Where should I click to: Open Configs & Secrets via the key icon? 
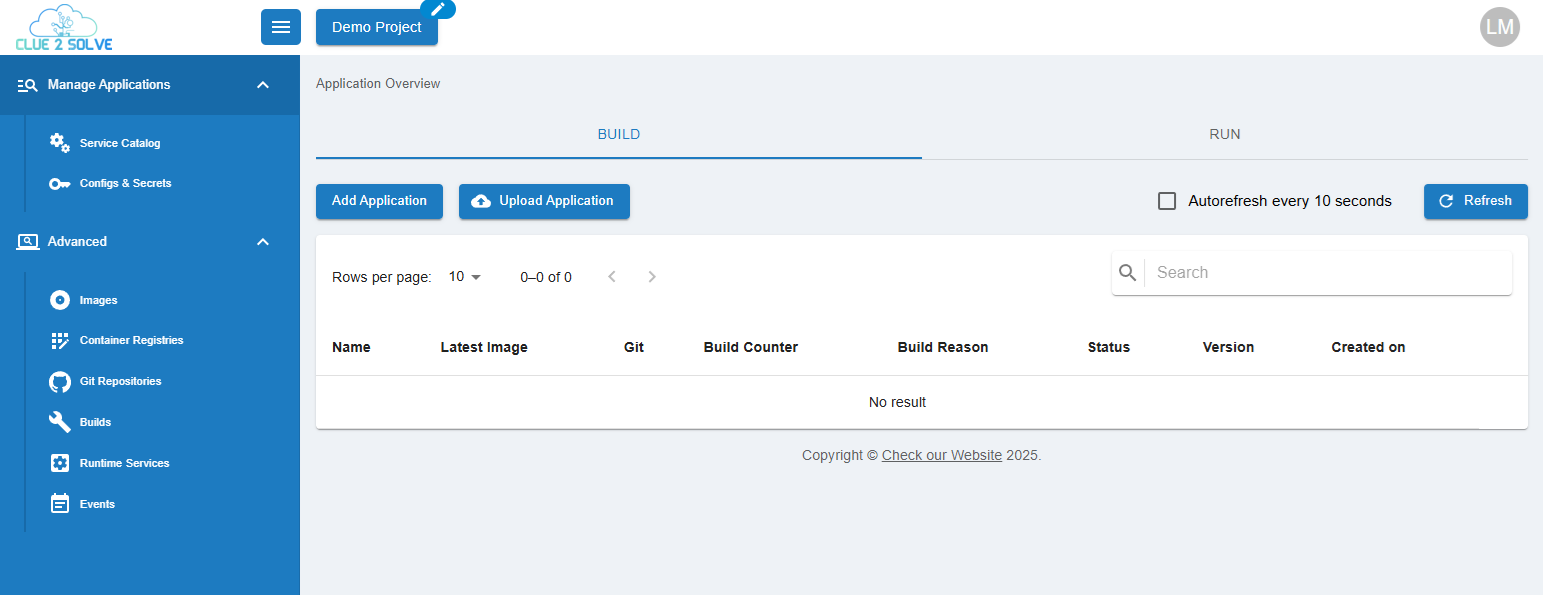click(x=59, y=183)
